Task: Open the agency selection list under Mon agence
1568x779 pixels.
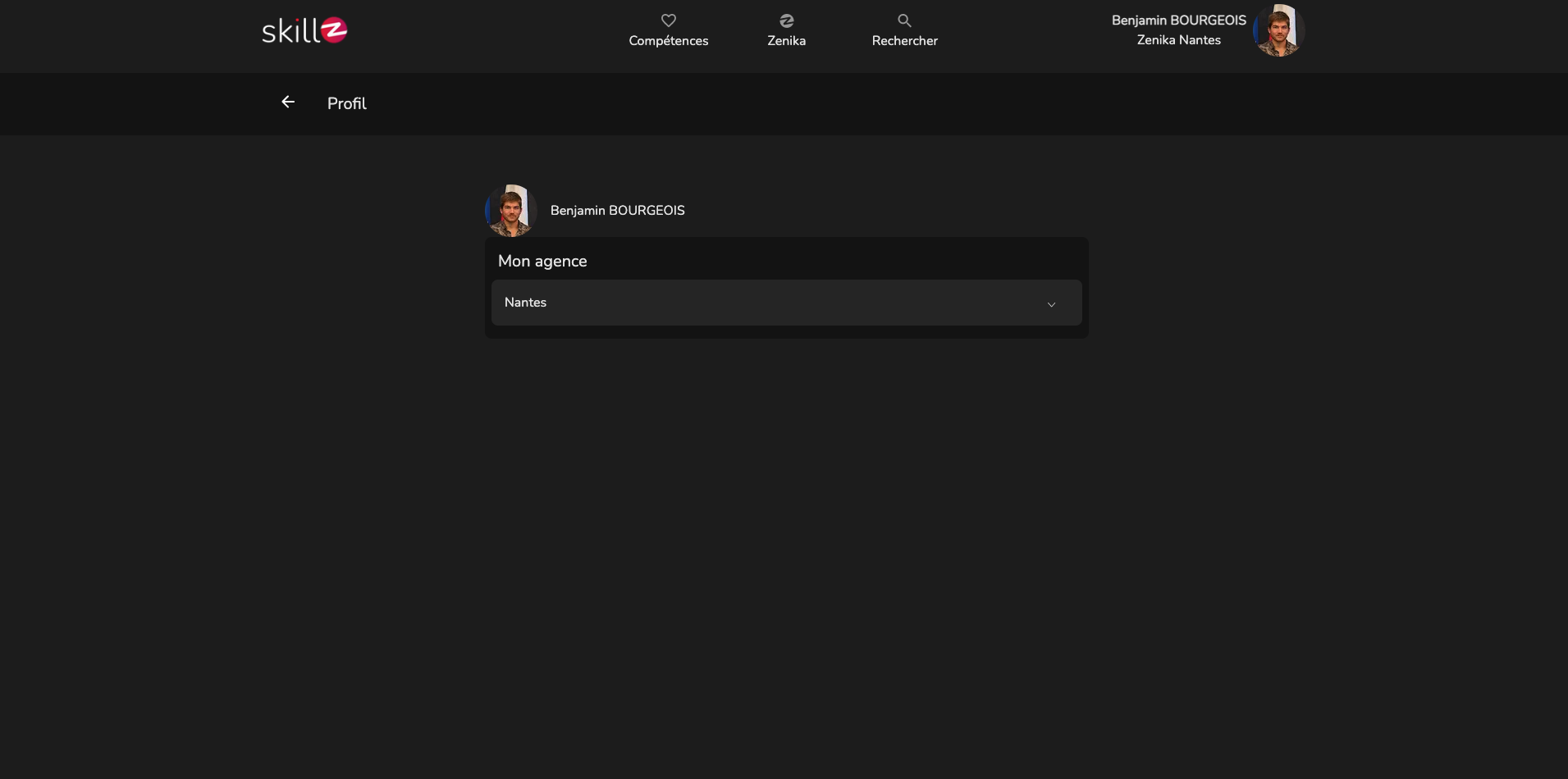Action: 785,303
